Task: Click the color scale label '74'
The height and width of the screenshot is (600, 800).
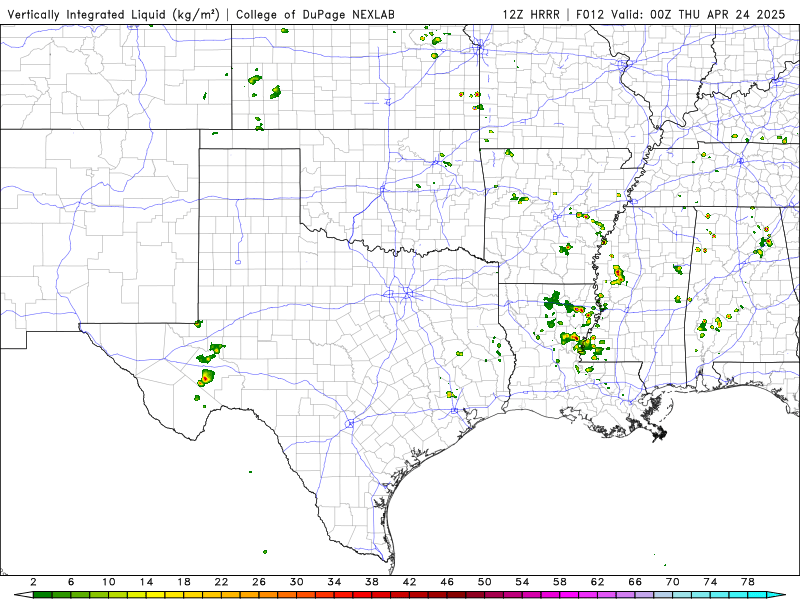Action: click(710, 582)
